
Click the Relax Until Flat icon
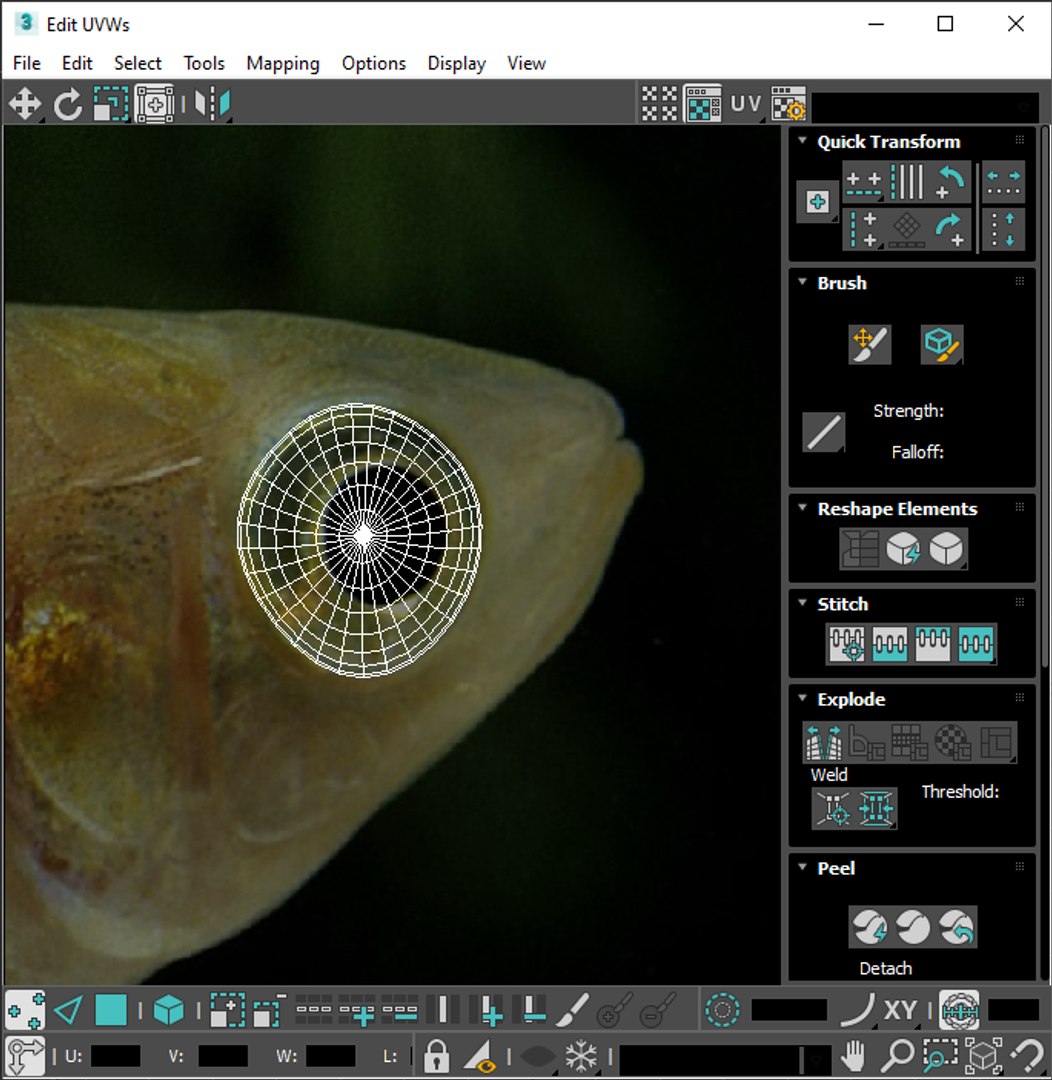[903, 549]
